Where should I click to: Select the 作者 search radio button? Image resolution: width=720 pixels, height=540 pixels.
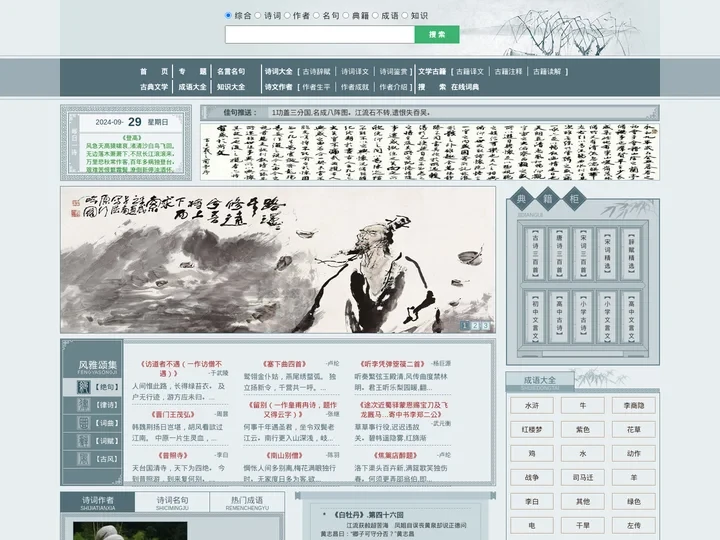[x=287, y=15]
